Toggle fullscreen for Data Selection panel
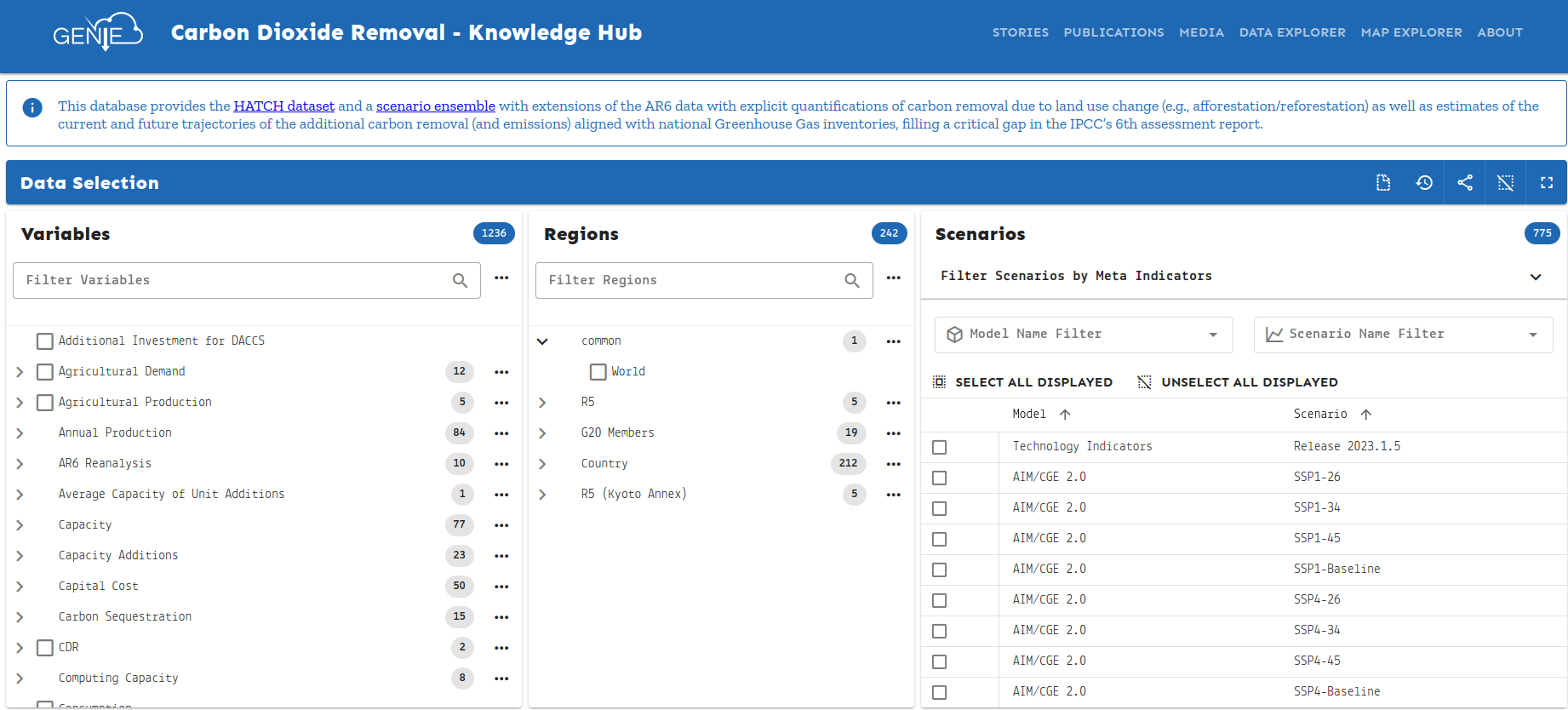 pos(1547,183)
